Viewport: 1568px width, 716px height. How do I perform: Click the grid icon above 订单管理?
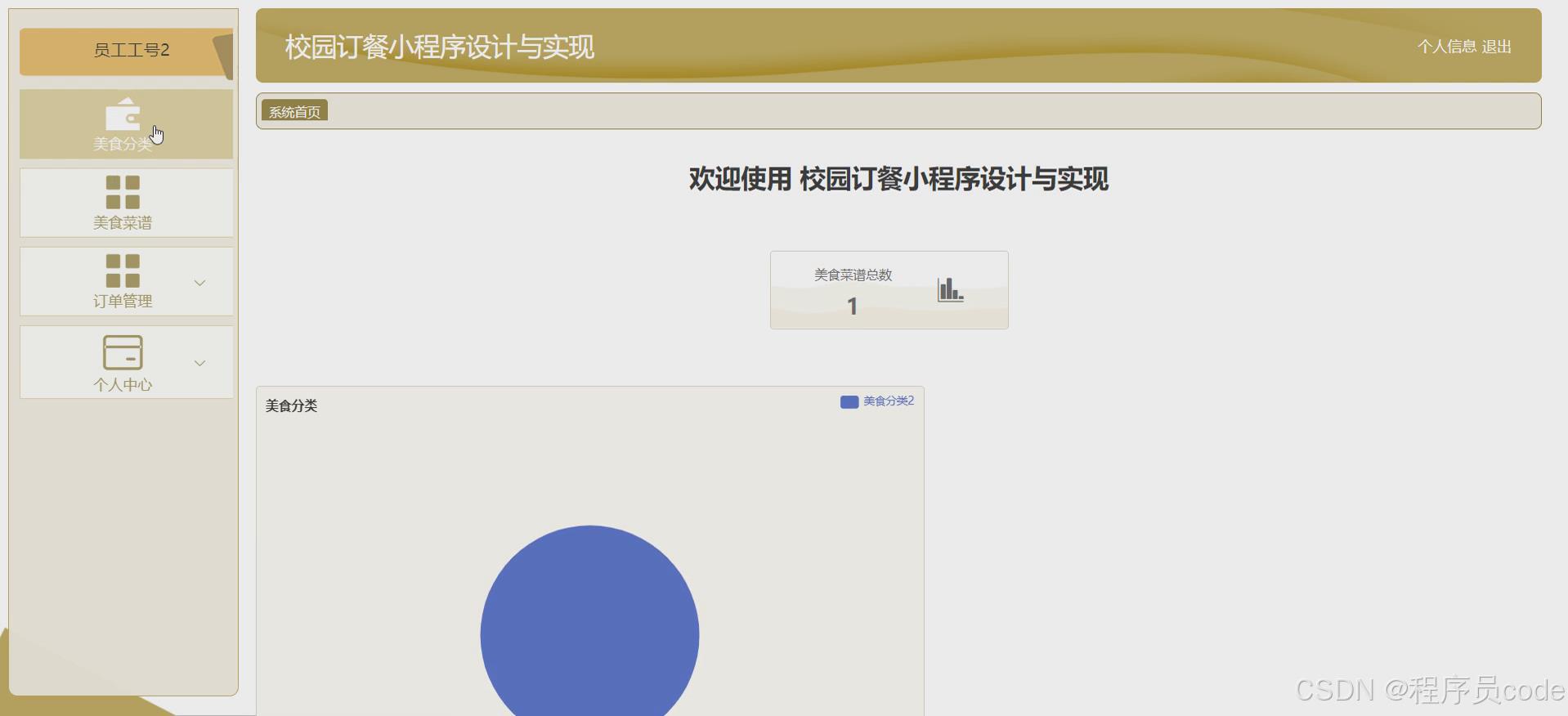(x=123, y=271)
